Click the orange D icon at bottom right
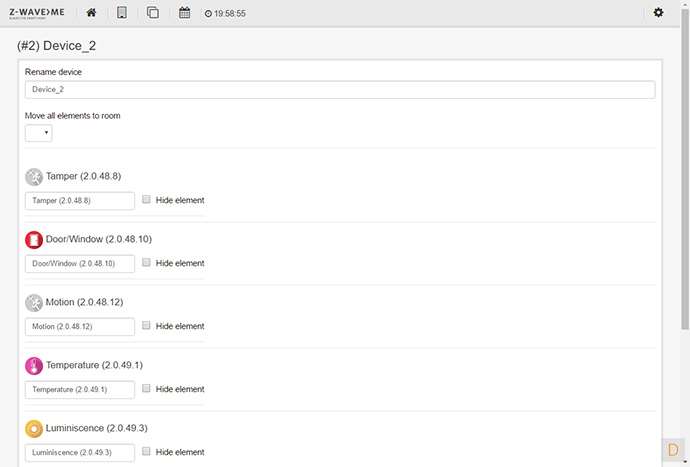 673,449
